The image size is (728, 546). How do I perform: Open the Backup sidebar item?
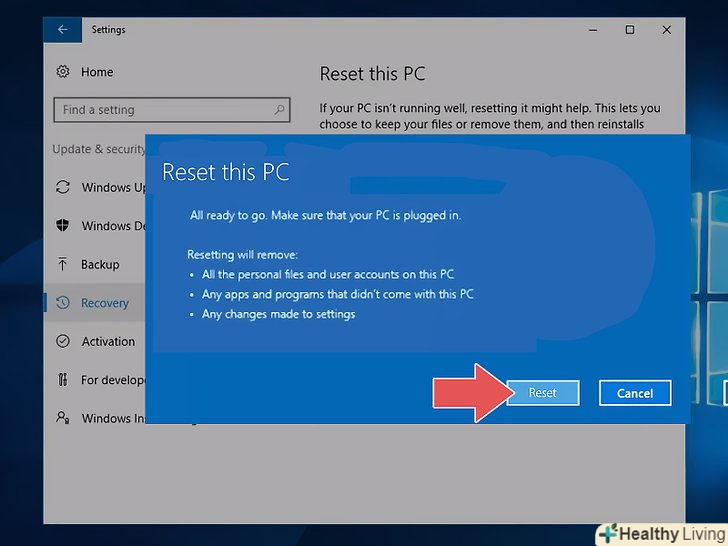click(x=100, y=265)
